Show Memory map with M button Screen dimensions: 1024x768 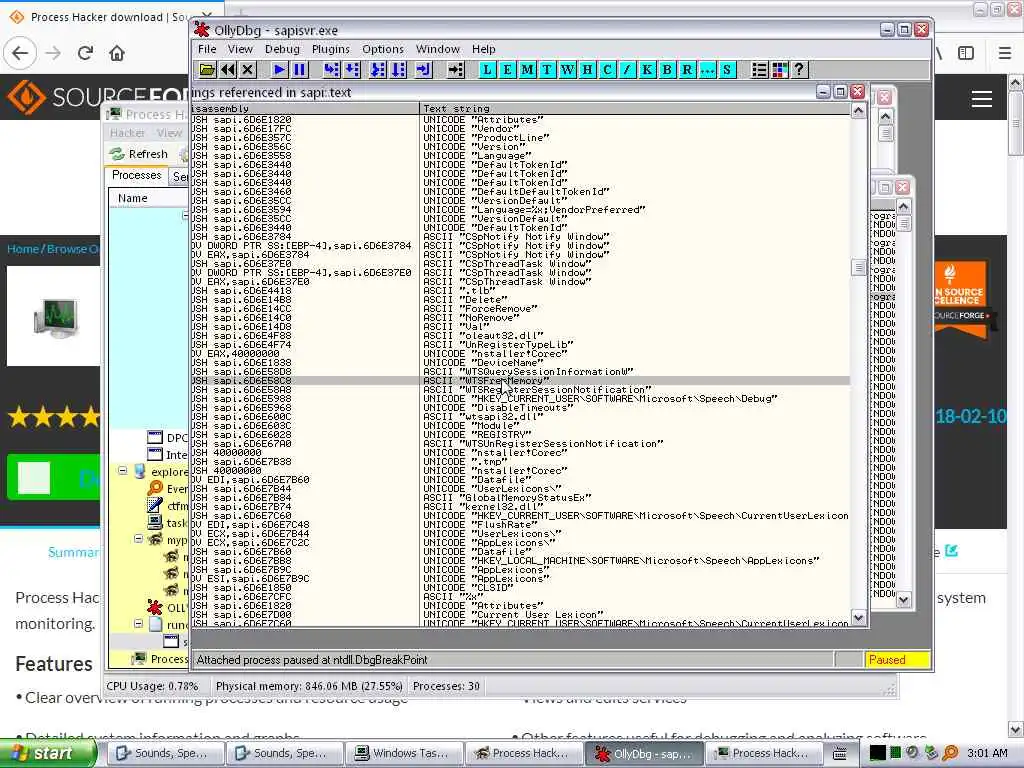[x=528, y=70]
